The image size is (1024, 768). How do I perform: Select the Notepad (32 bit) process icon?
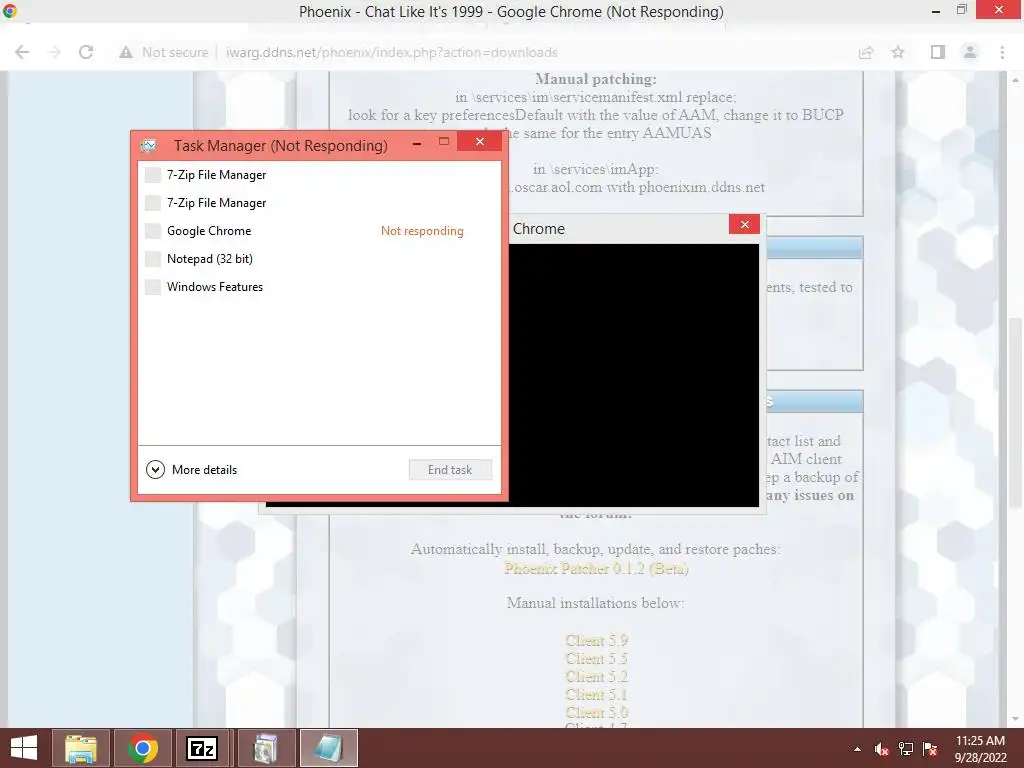coord(153,259)
